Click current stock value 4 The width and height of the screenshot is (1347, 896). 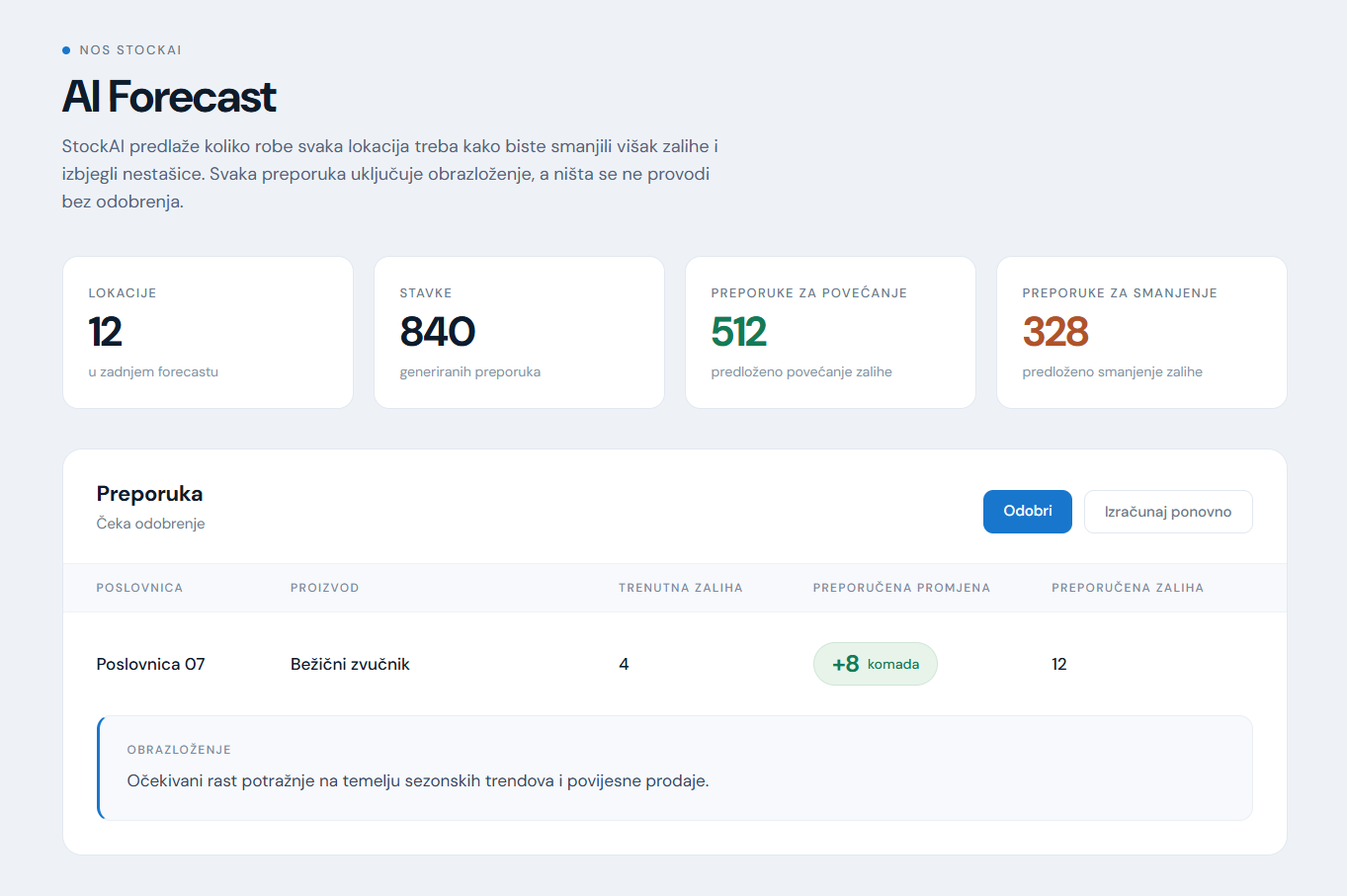click(624, 664)
